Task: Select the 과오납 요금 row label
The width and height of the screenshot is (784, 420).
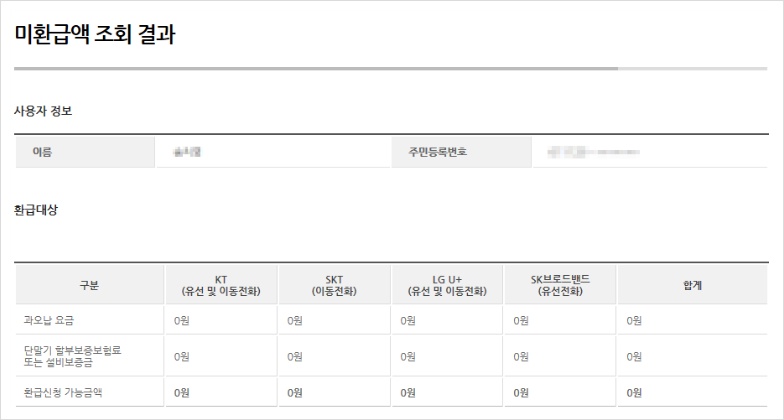Action: point(49,321)
